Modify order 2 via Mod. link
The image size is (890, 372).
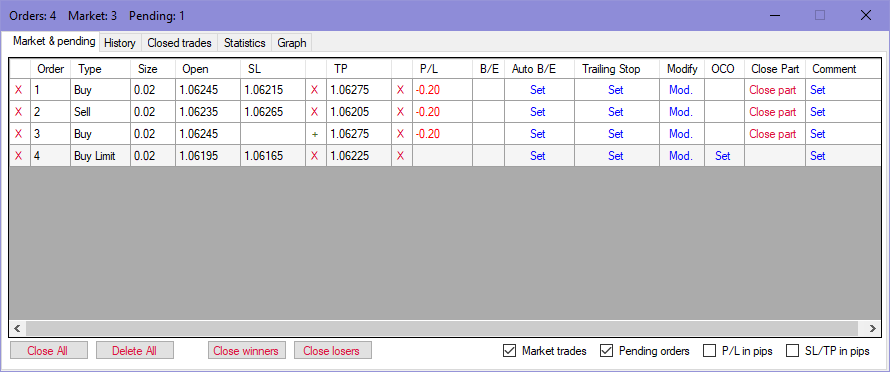coord(681,112)
